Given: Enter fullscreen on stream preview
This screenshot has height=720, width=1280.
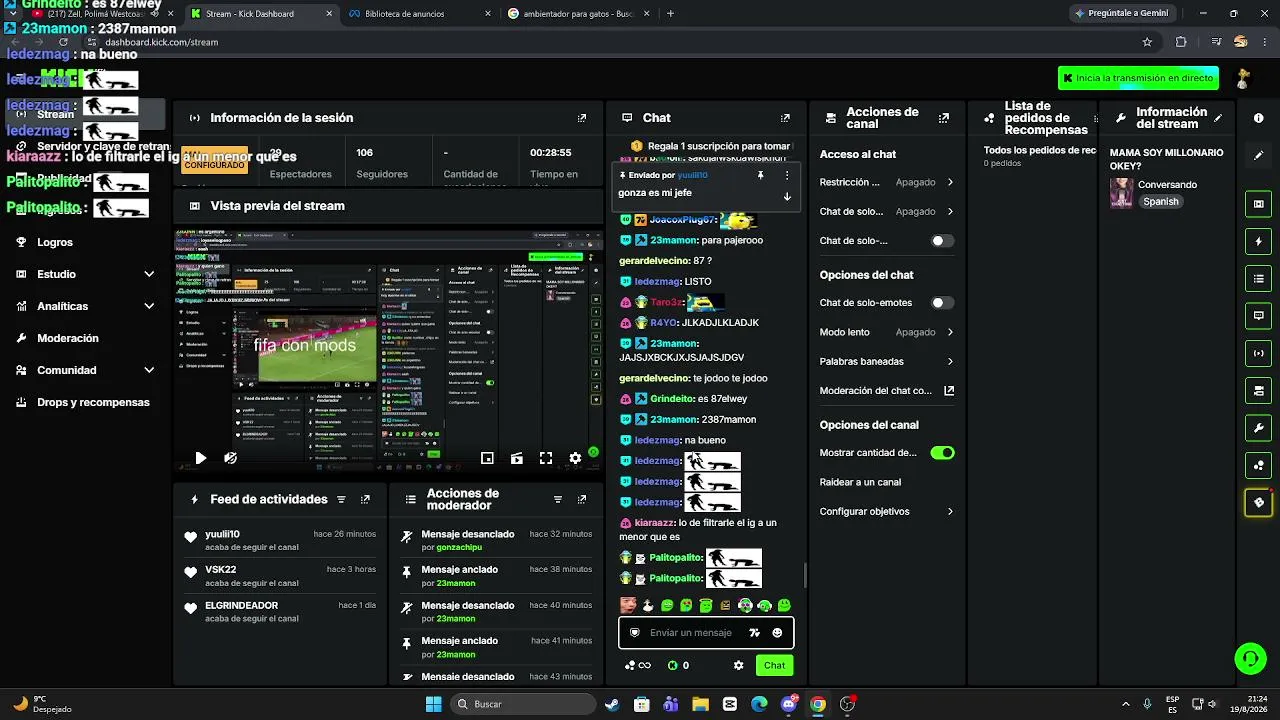Looking at the screenshot, I should (546, 458).
